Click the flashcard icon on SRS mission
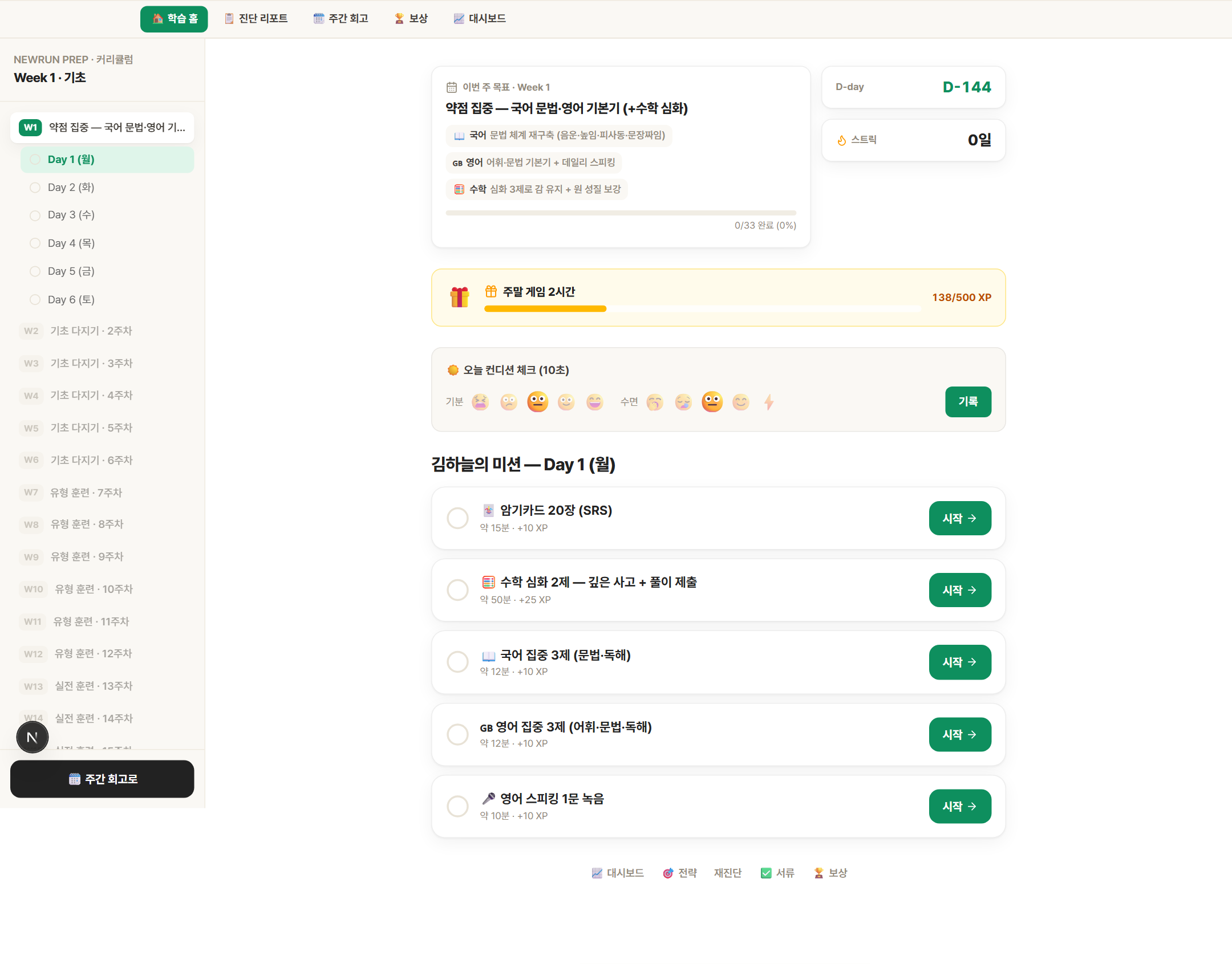Image resolution: width=1232 pixels, height=964 pixels. tap(488, 510)
